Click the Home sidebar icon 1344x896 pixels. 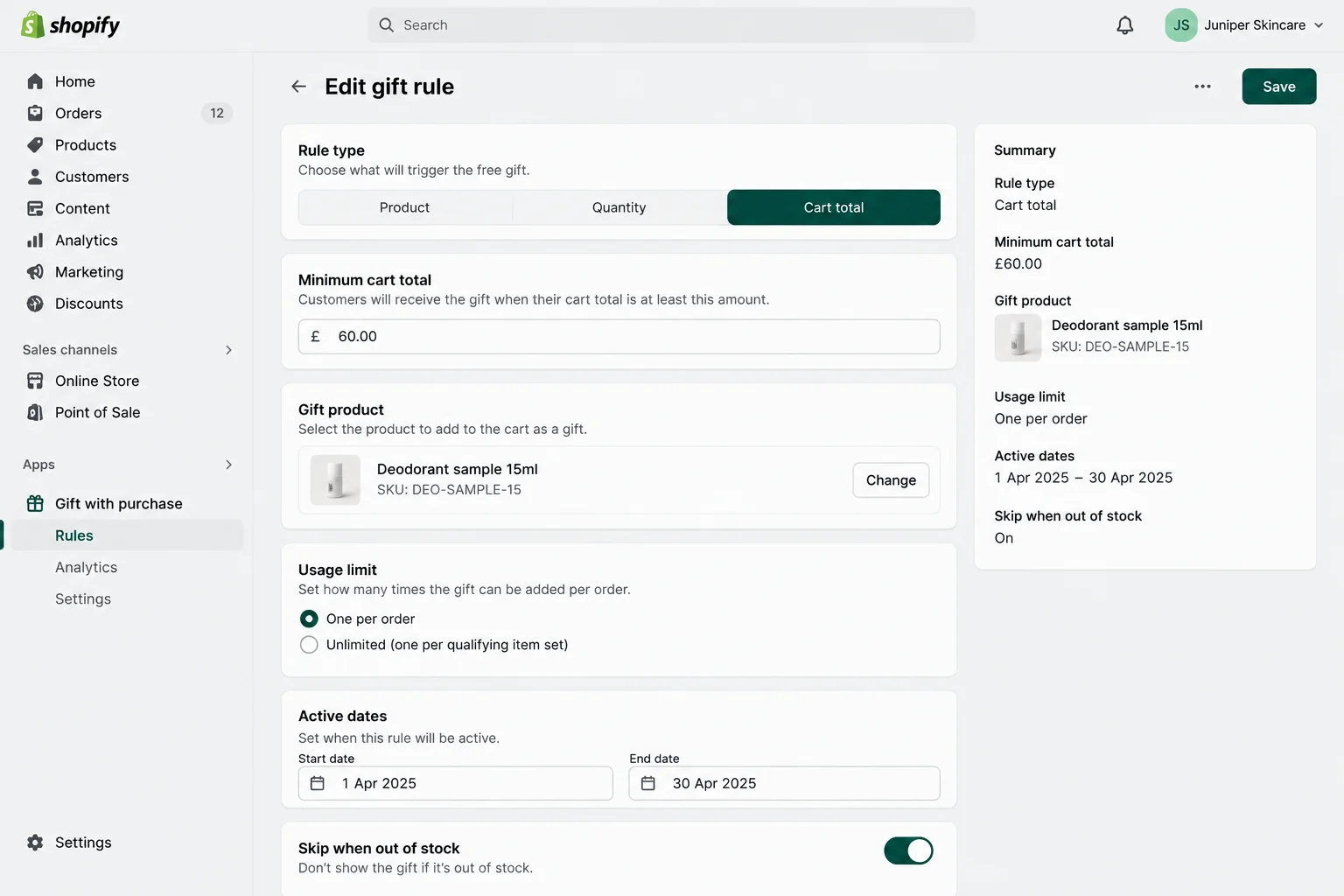(x=35, y=81)
